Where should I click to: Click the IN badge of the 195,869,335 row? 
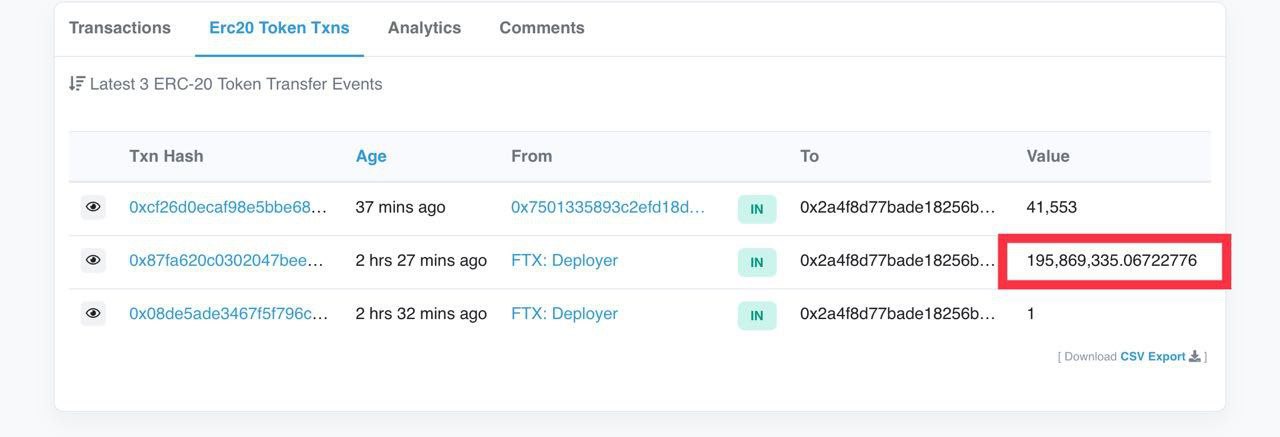coord(757,262)
